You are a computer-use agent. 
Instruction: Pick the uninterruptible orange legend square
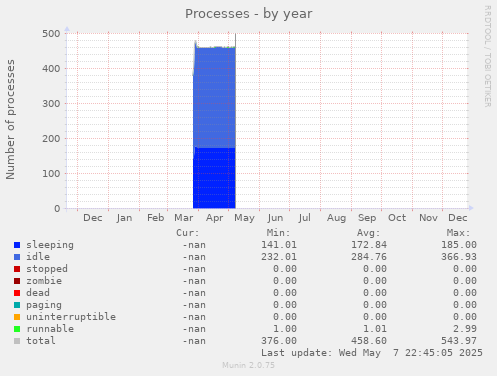[17, 317]
